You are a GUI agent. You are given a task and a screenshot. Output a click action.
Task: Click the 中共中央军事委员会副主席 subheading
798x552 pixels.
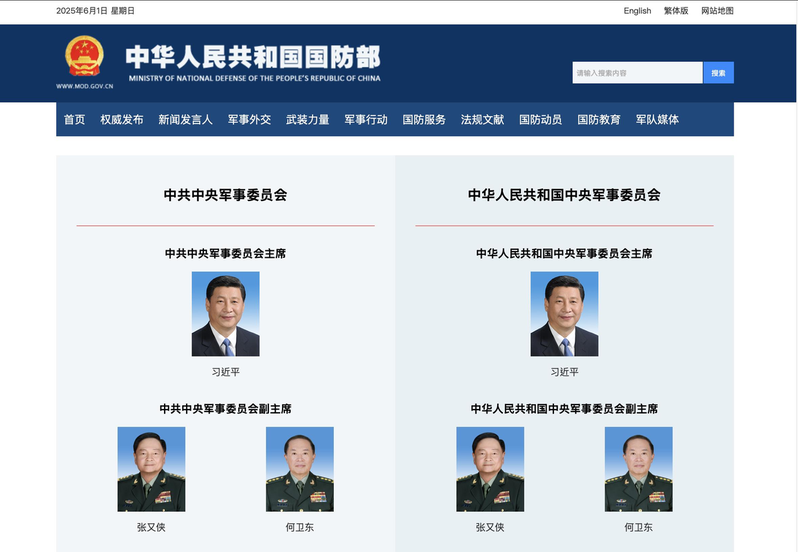225,409
